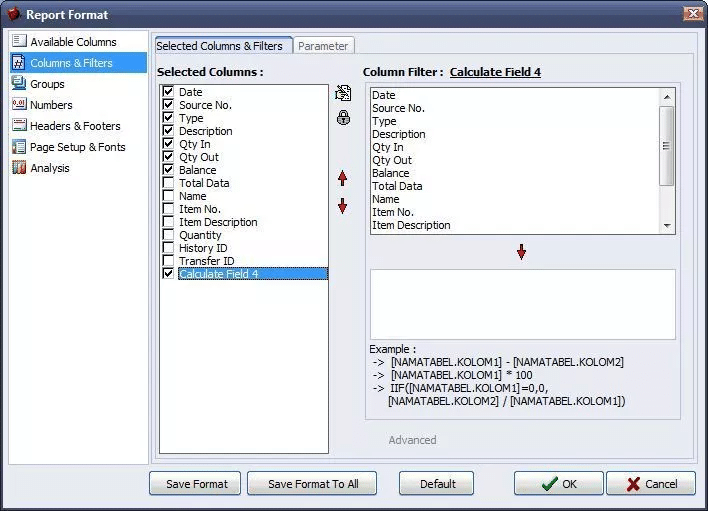Uncheck the Balance column checkbox
This screenshot has height=511, width=709.
coord(168,170)
